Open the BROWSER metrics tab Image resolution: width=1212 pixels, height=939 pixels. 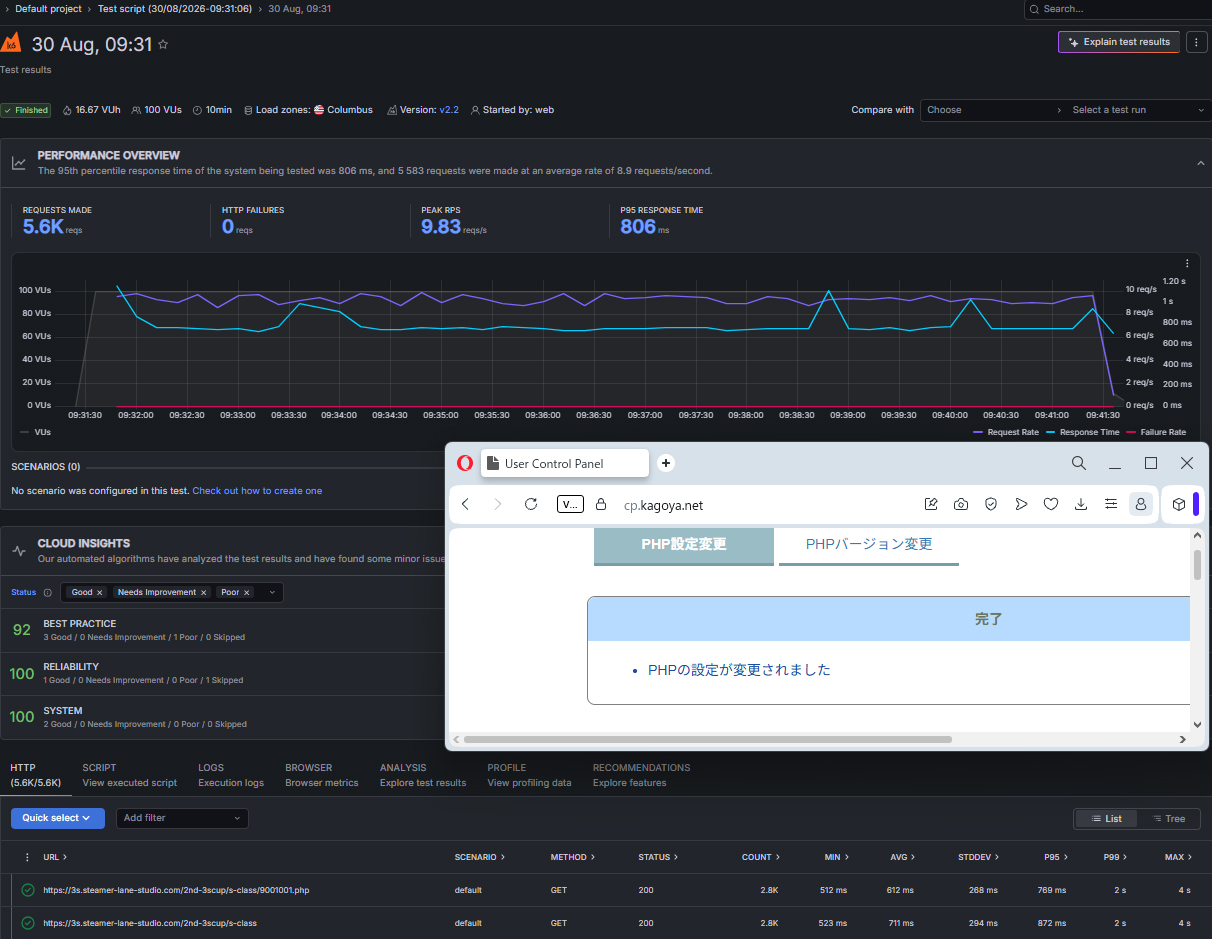[321, 775]
